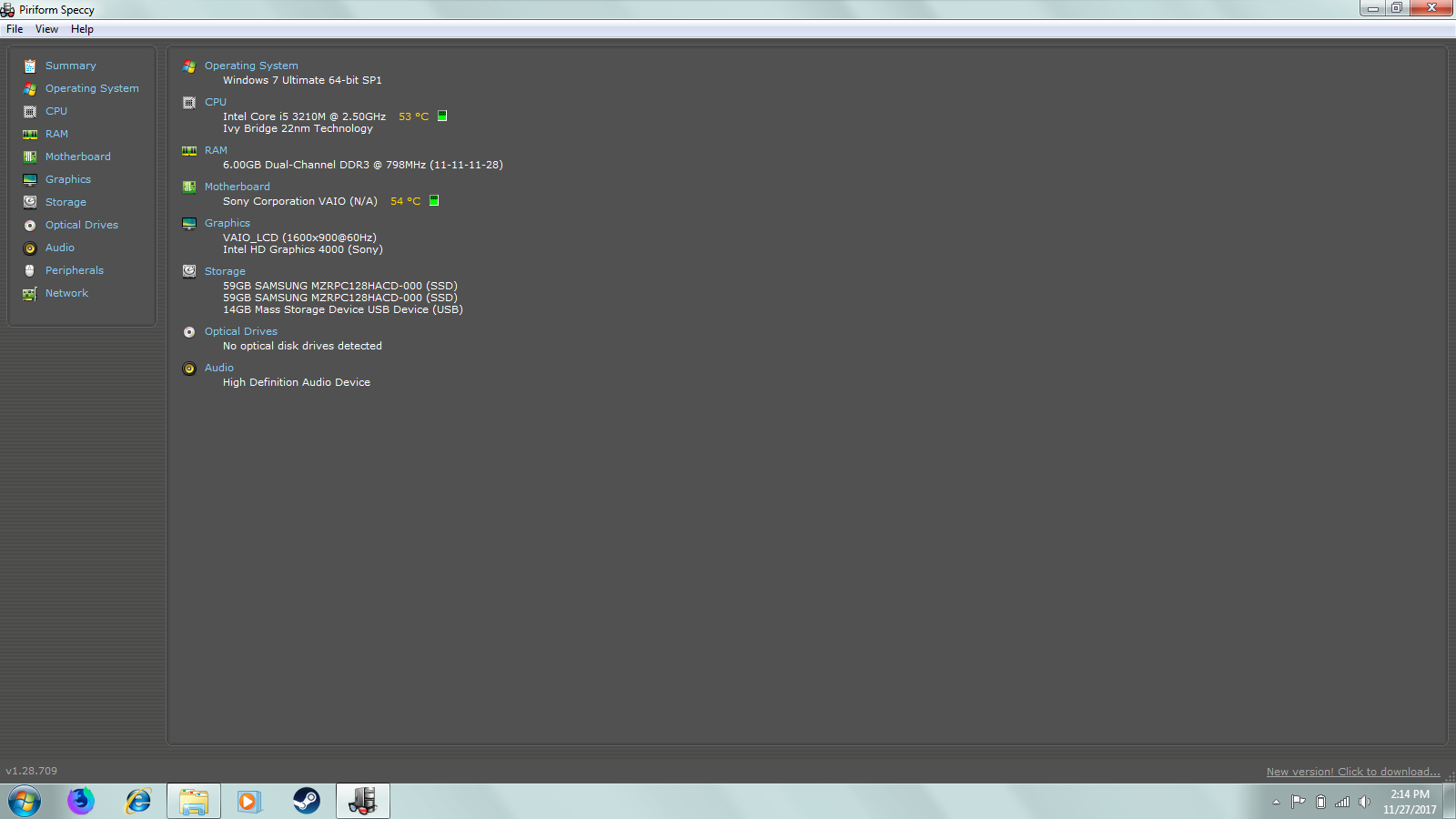The image size is (1456, 819).
Task: Click the board icon beside the Motherboard heading
Action: (x=189, y=187)
